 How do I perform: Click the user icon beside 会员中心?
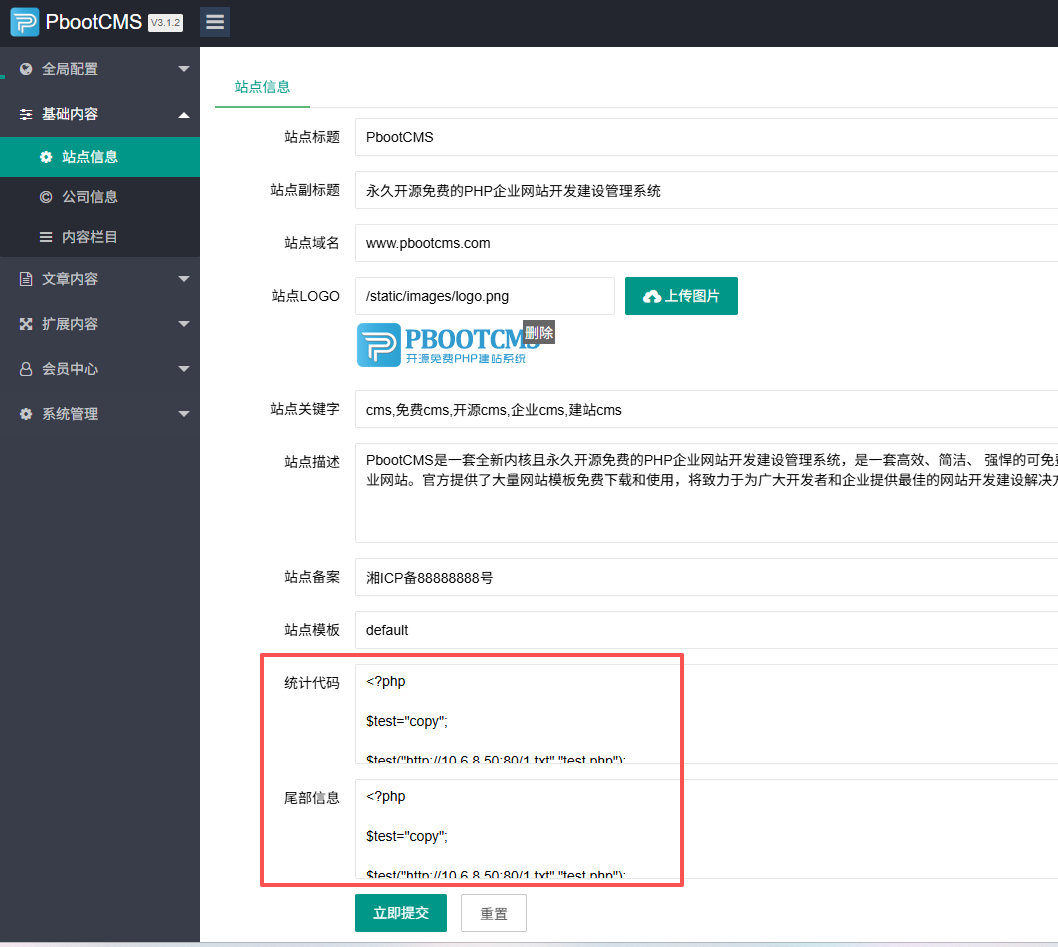tap(26, 369)
